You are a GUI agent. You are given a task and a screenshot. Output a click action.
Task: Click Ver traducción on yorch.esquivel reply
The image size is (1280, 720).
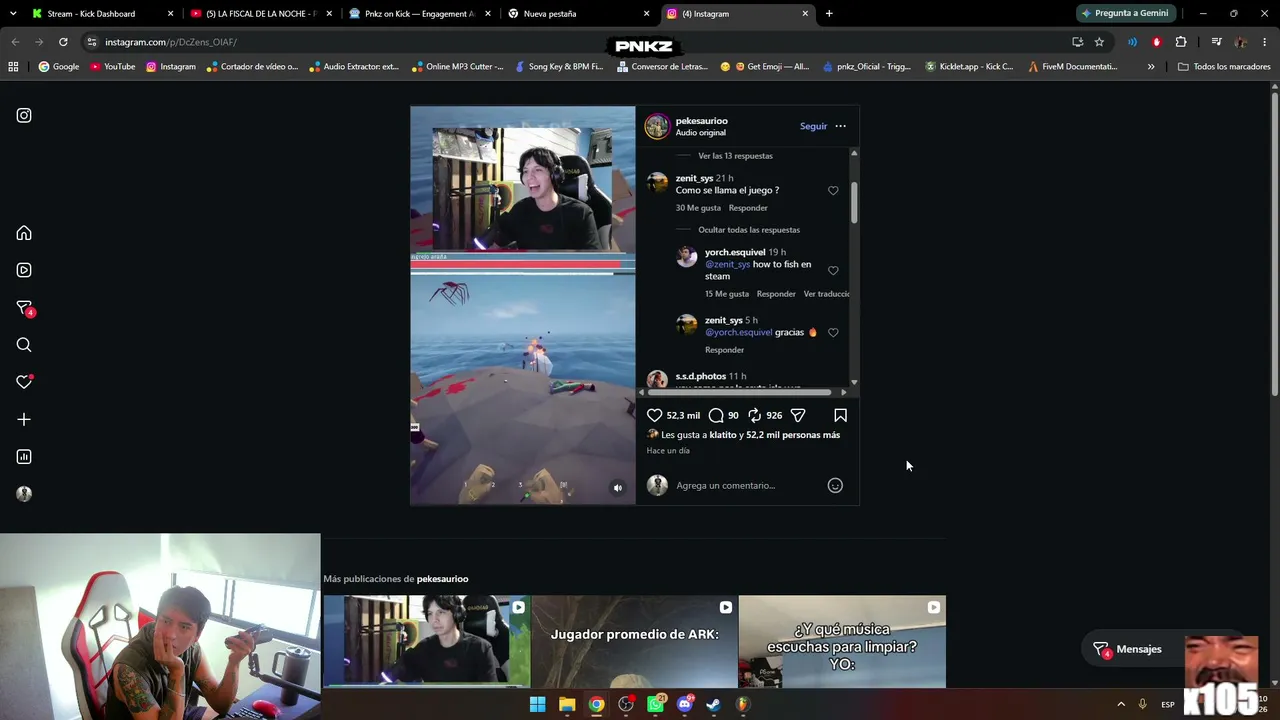[827, 294]
